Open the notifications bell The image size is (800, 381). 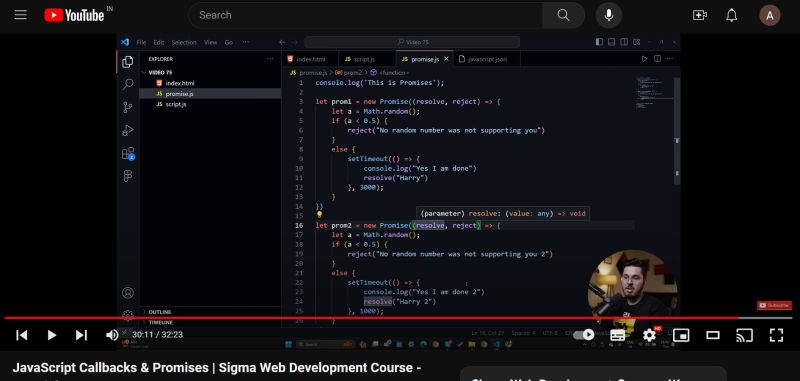tap(732, 15)
